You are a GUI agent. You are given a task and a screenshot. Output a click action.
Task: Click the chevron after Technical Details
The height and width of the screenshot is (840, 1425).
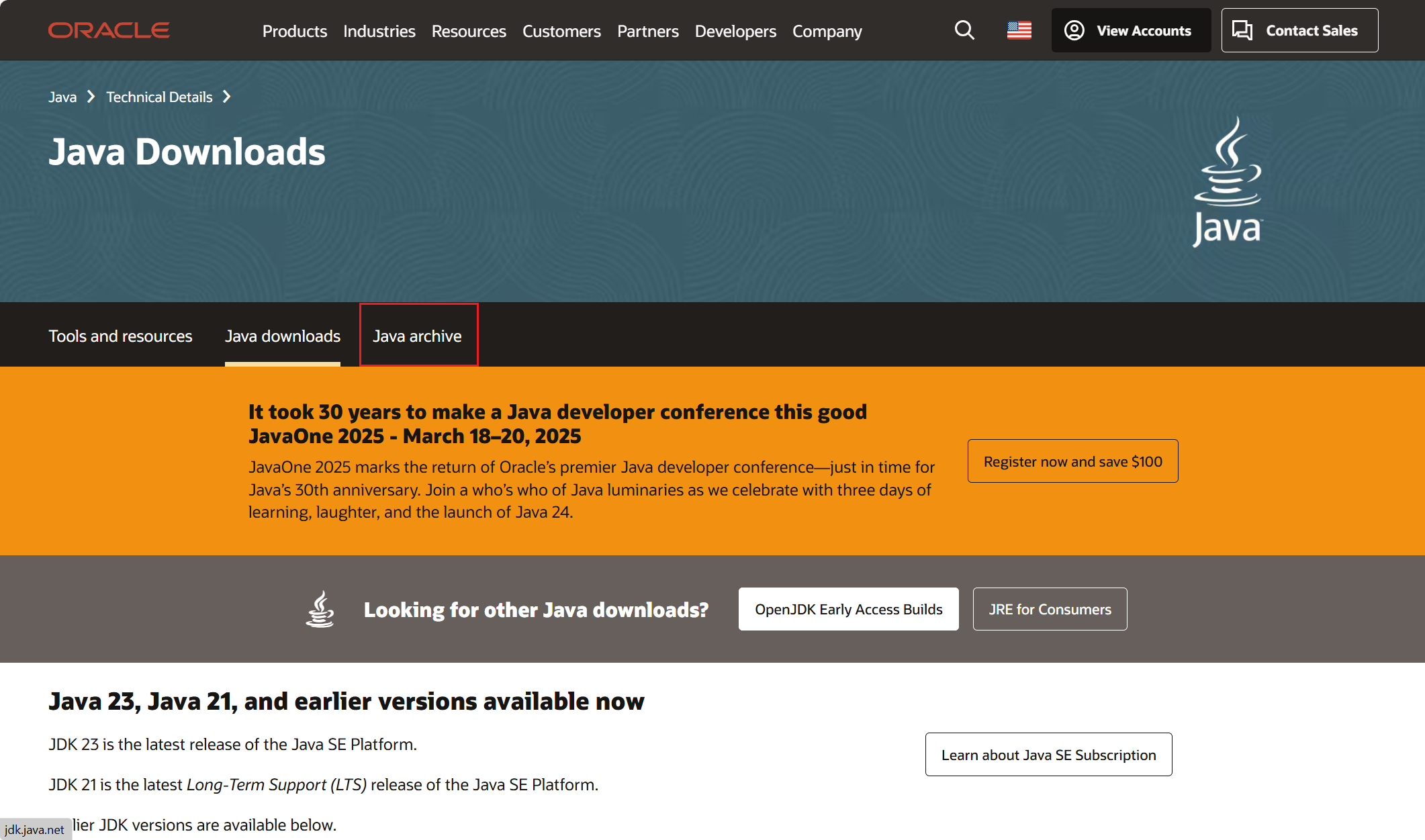pyautogui.click(x=227, y=97)
